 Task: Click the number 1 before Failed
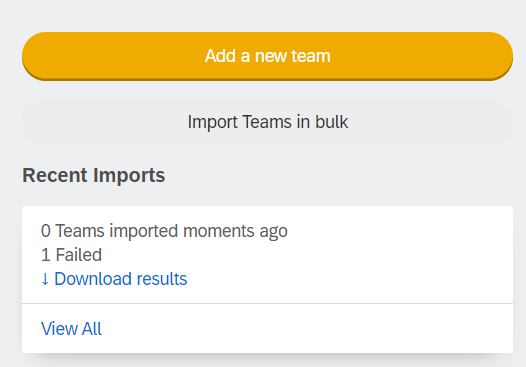pos(46,255)
